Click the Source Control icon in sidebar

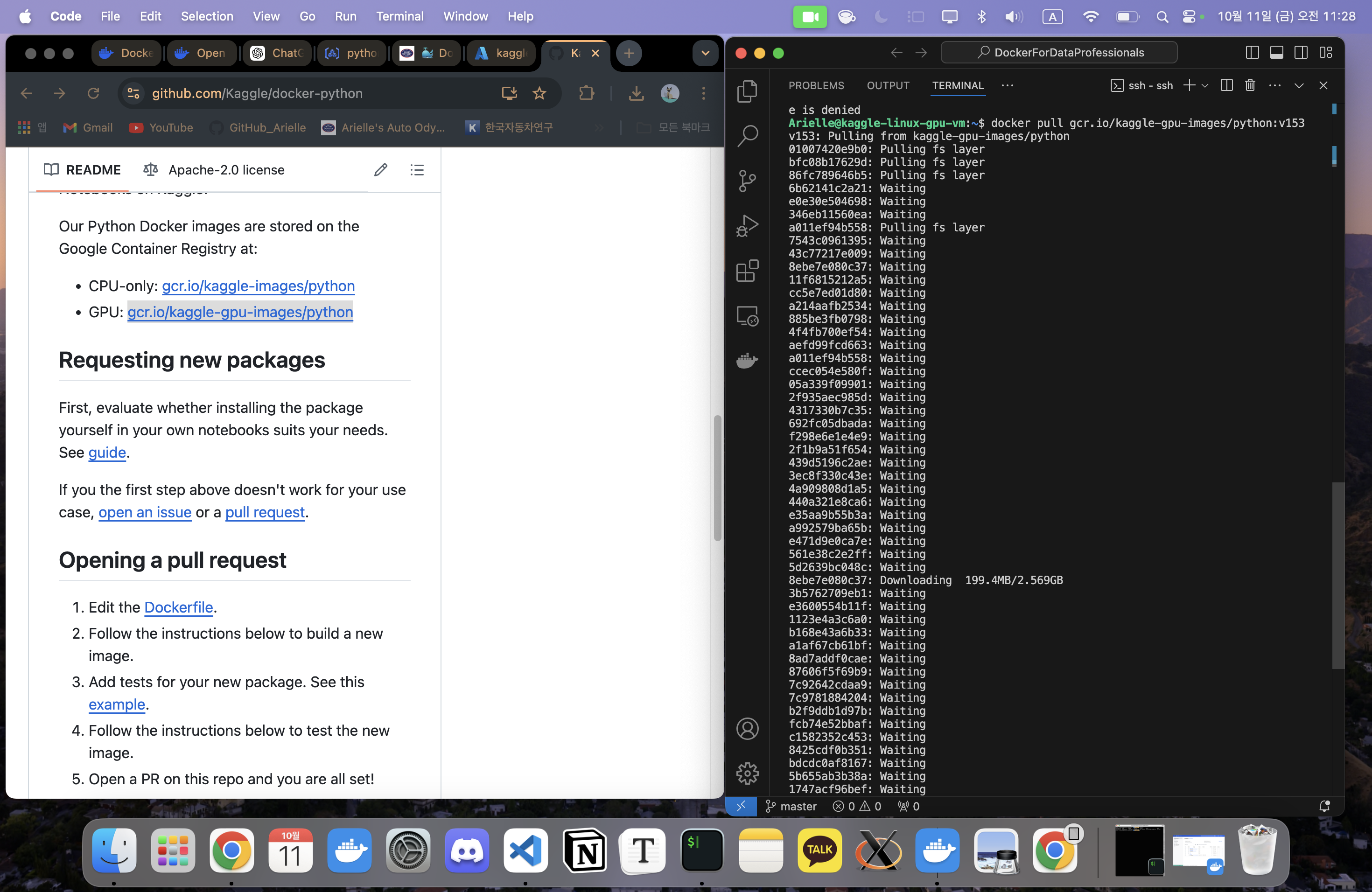click(x=747, y=178)
